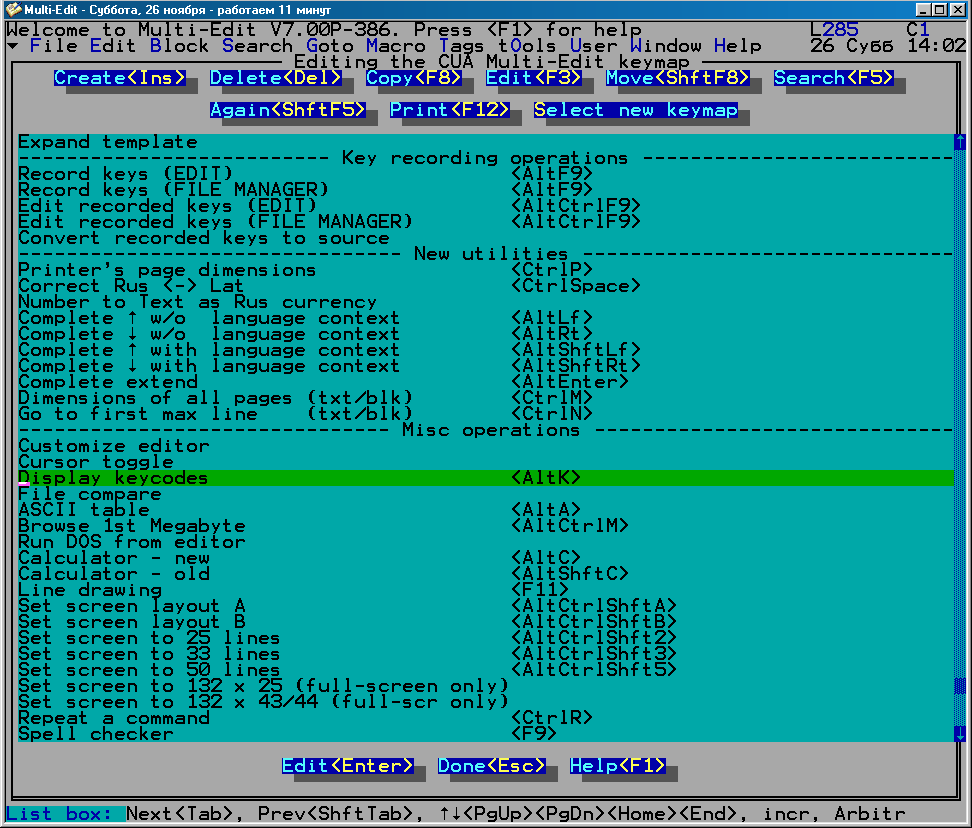Select the Cursor toggle row
This screenshot has width=972, height=828.
(x=486, y=462)
